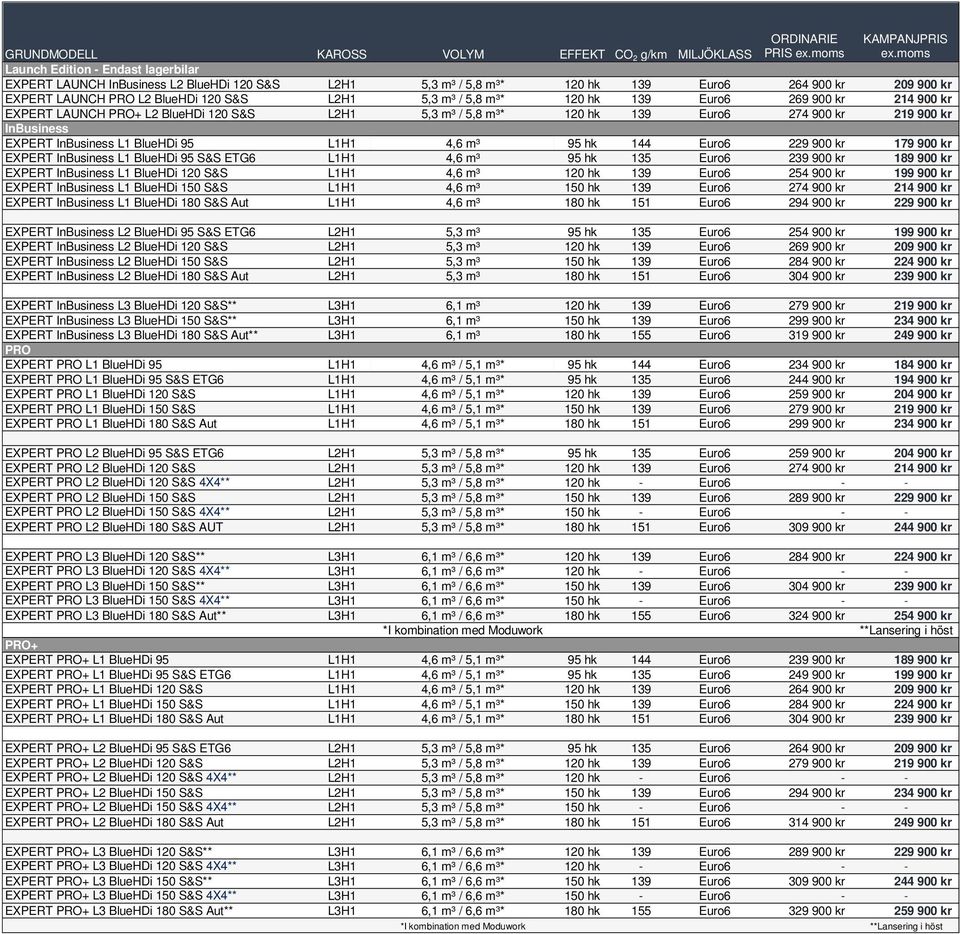
Task: Select the campaign price 184 900 kr
Action: (923, 365)
